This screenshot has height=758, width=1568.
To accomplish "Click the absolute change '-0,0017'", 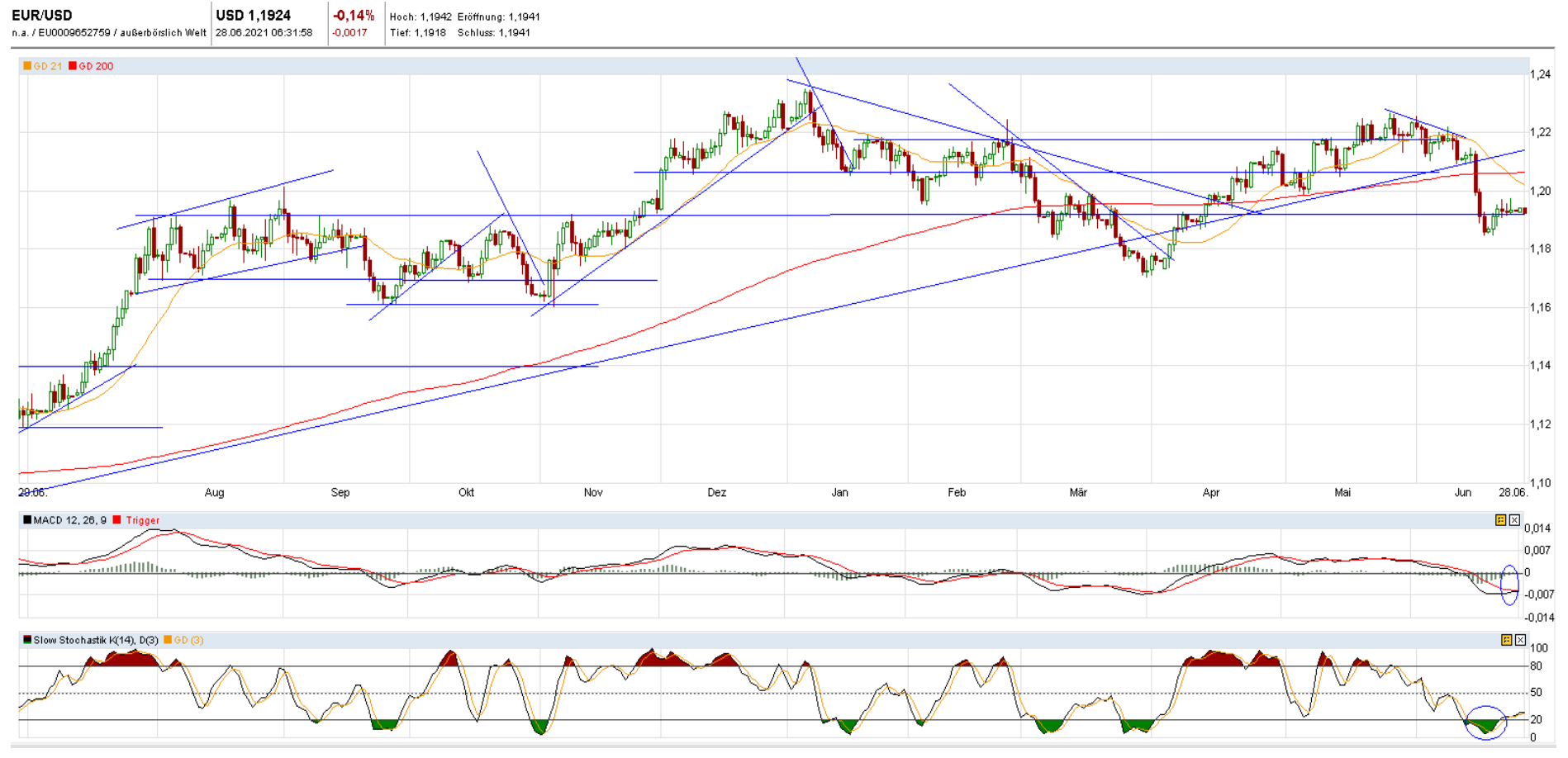I will 349,33.
